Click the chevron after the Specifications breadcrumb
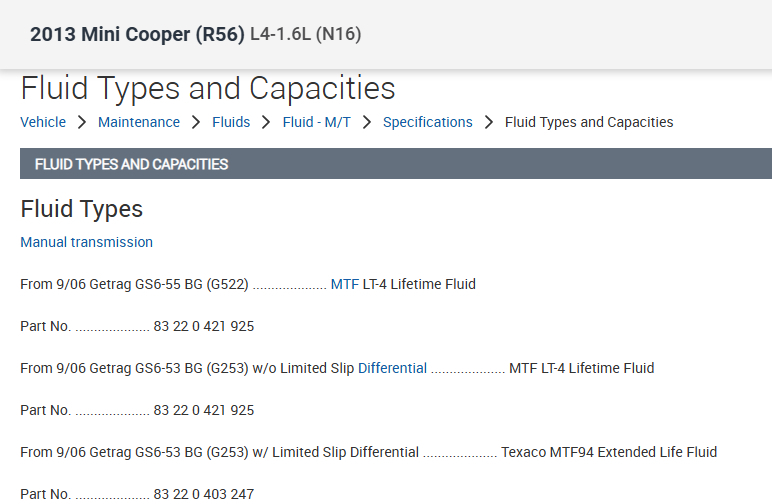The width and height of the screenshot is (772, 504). point(489,122)
